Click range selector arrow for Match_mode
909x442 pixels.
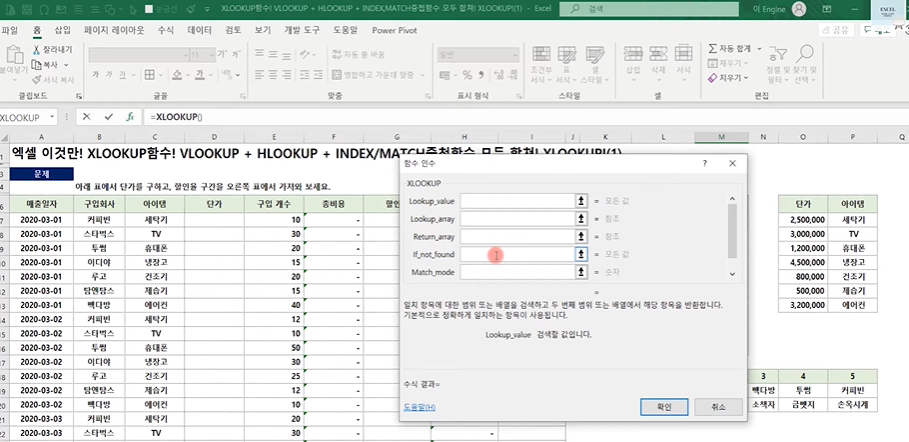tap(581, 272)
